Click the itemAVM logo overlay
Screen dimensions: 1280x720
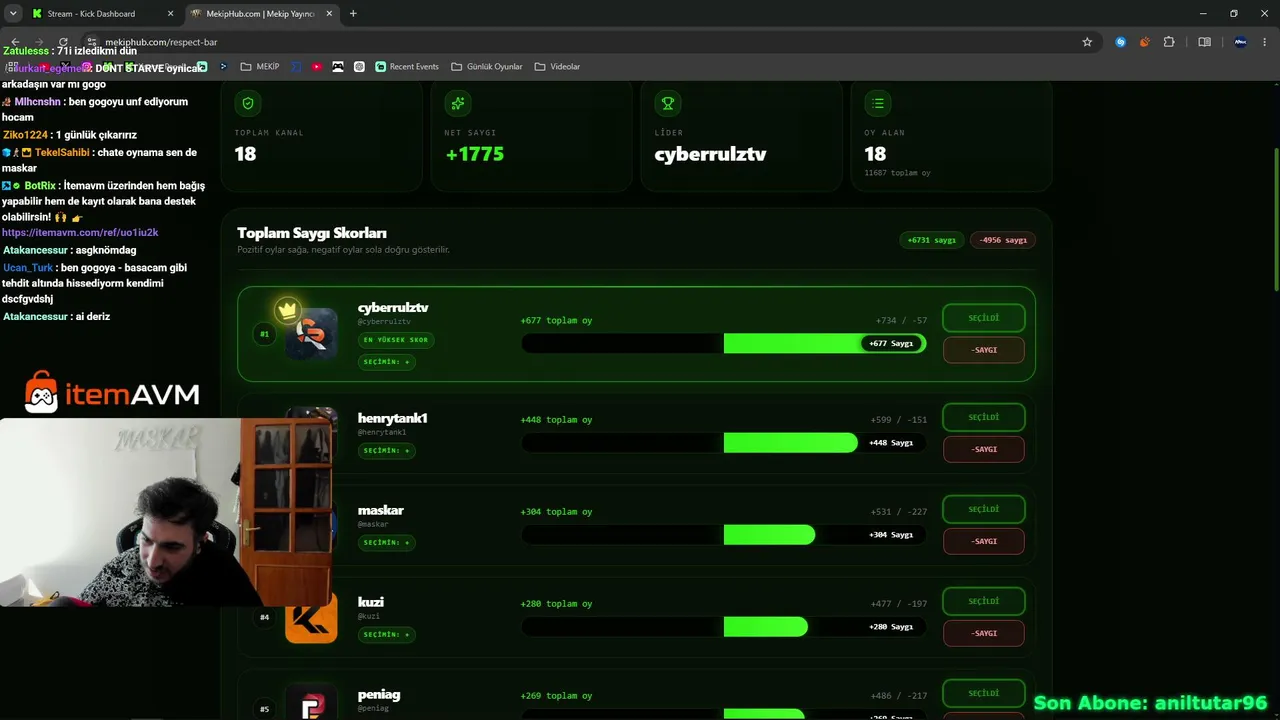[x=112, y=393]
